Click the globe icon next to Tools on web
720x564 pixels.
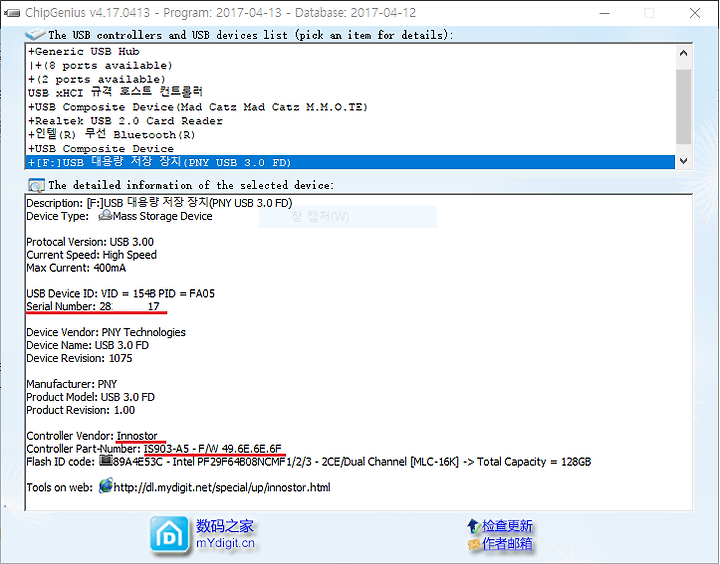(x=106, y=485)
